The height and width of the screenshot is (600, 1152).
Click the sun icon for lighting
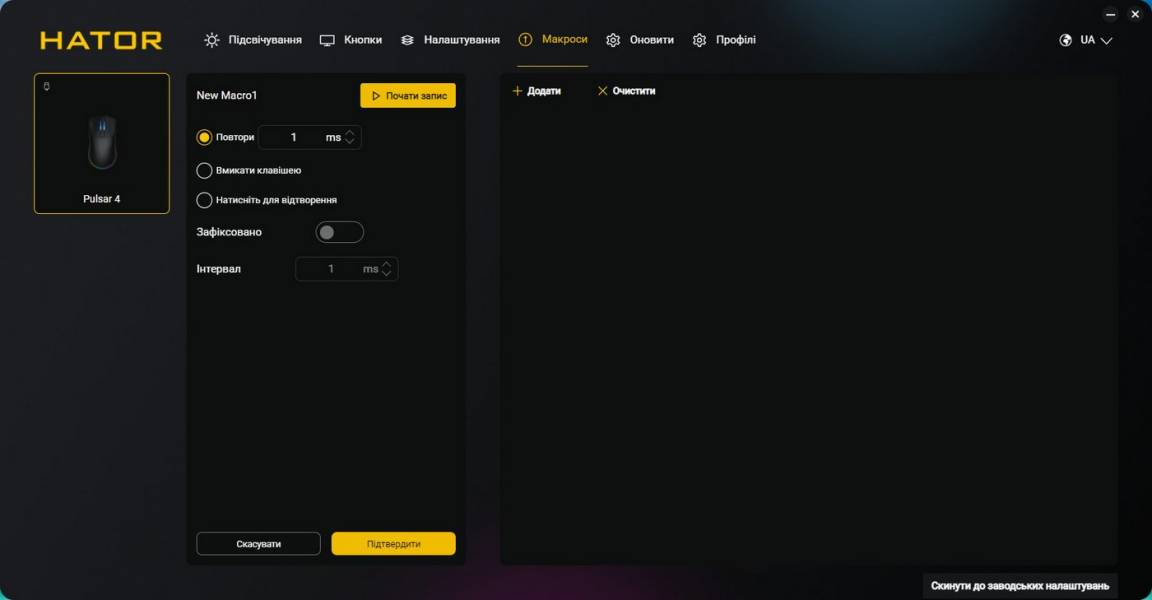pyautogui.click(x=212, y=40)
